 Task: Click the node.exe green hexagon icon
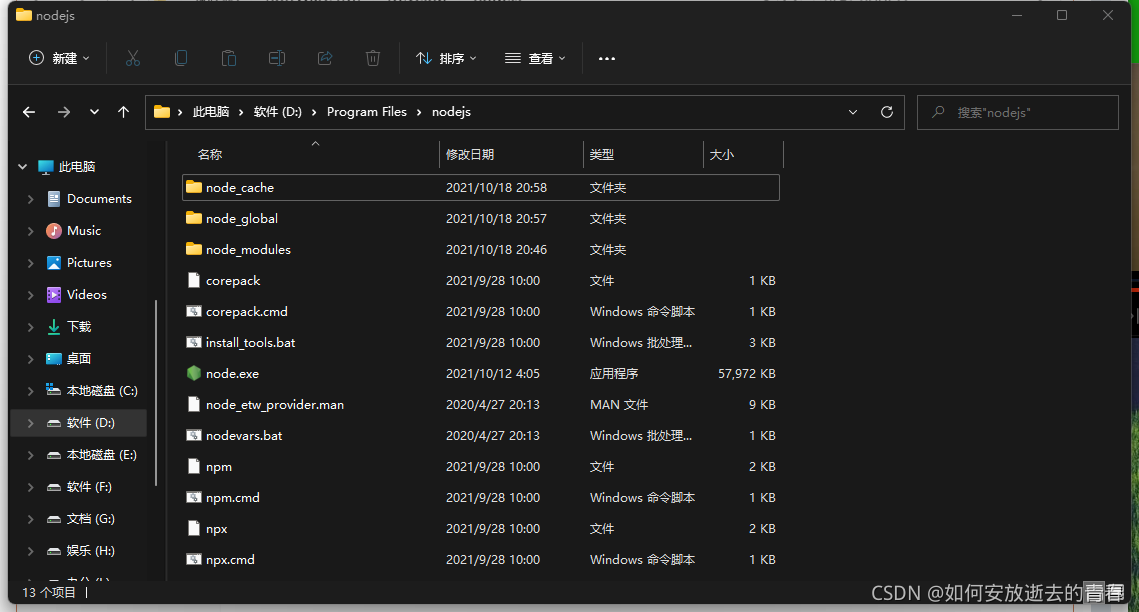pyautogui.click(x=193, y=373)
